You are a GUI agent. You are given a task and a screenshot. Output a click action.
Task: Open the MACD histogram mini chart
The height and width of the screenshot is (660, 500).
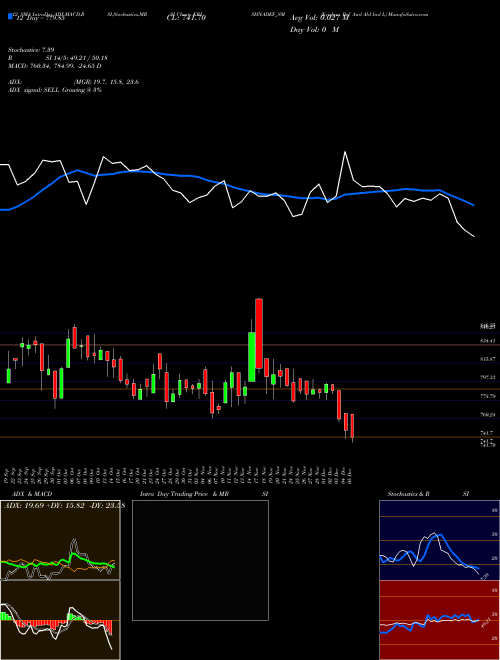[x=60, y=620]
